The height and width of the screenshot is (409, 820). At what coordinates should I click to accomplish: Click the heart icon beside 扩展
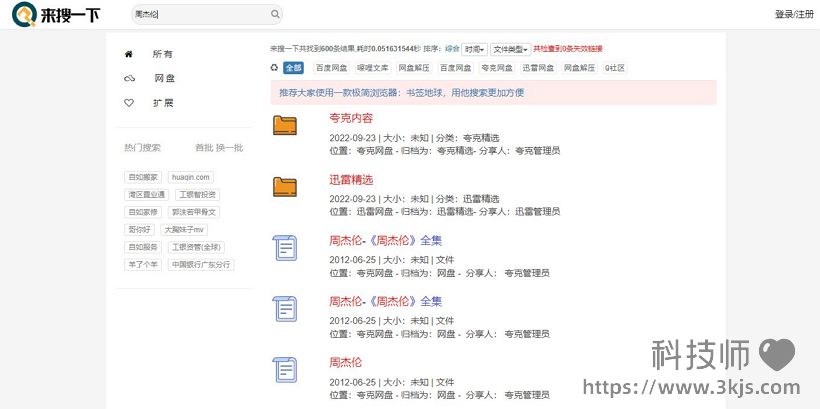coord(129,103)
